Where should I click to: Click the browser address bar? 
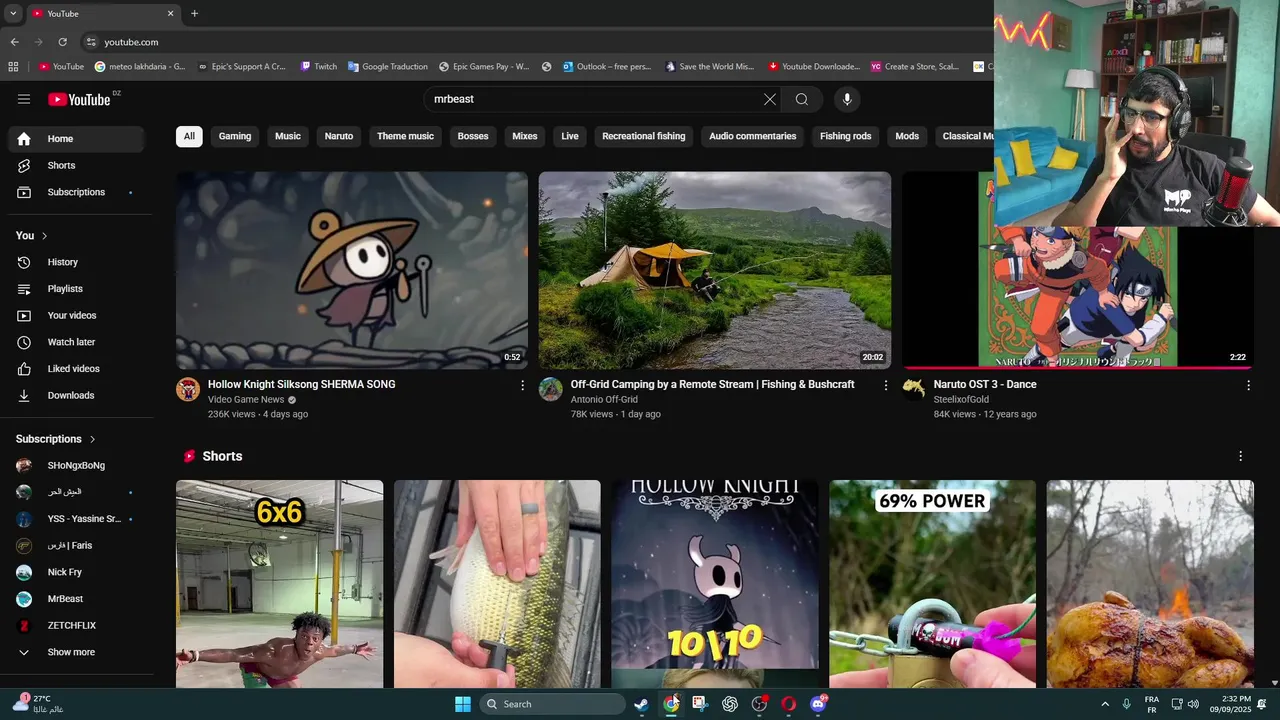[530, 42]
